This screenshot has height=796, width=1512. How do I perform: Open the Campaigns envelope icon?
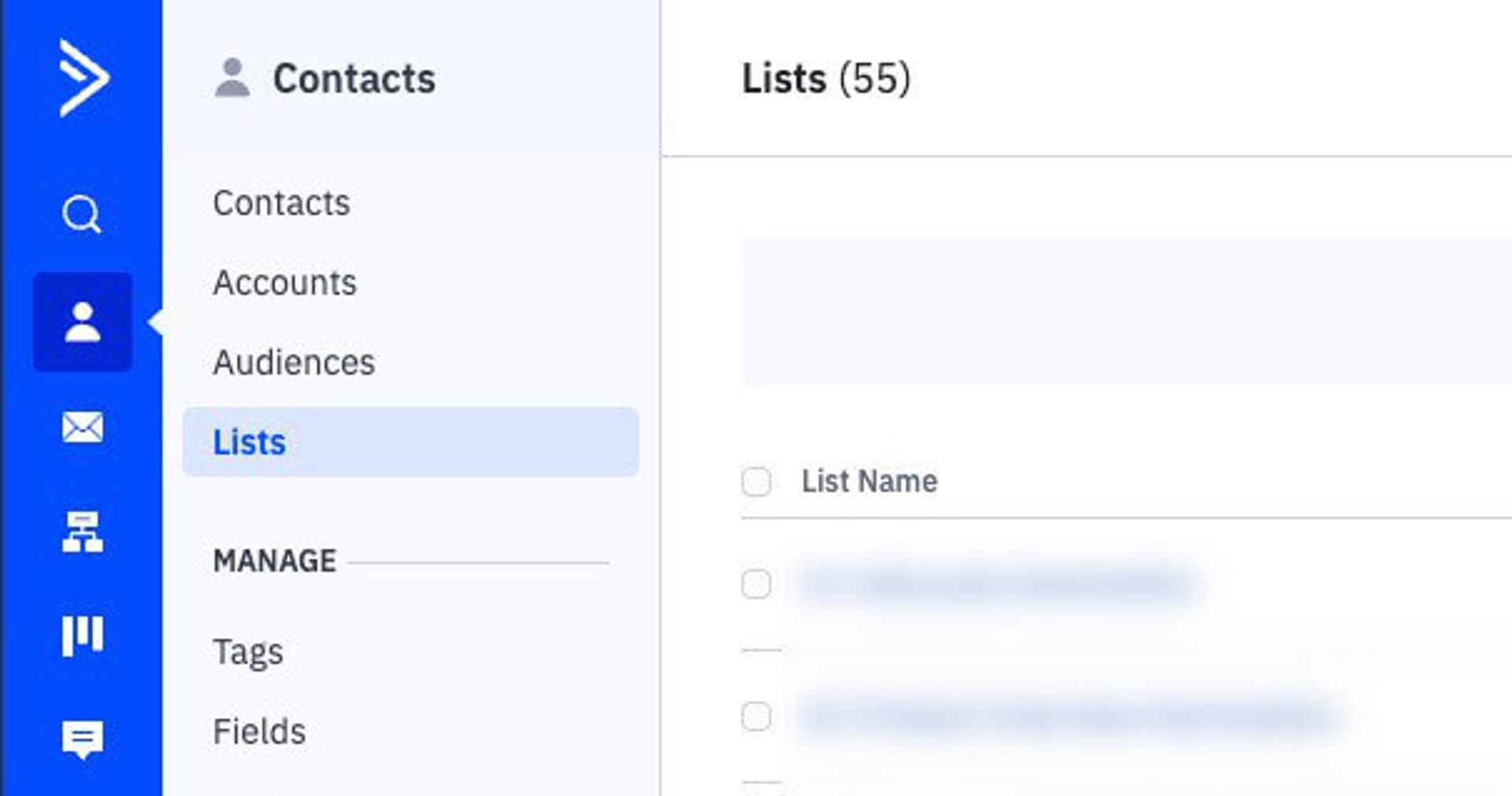point(83,428)
